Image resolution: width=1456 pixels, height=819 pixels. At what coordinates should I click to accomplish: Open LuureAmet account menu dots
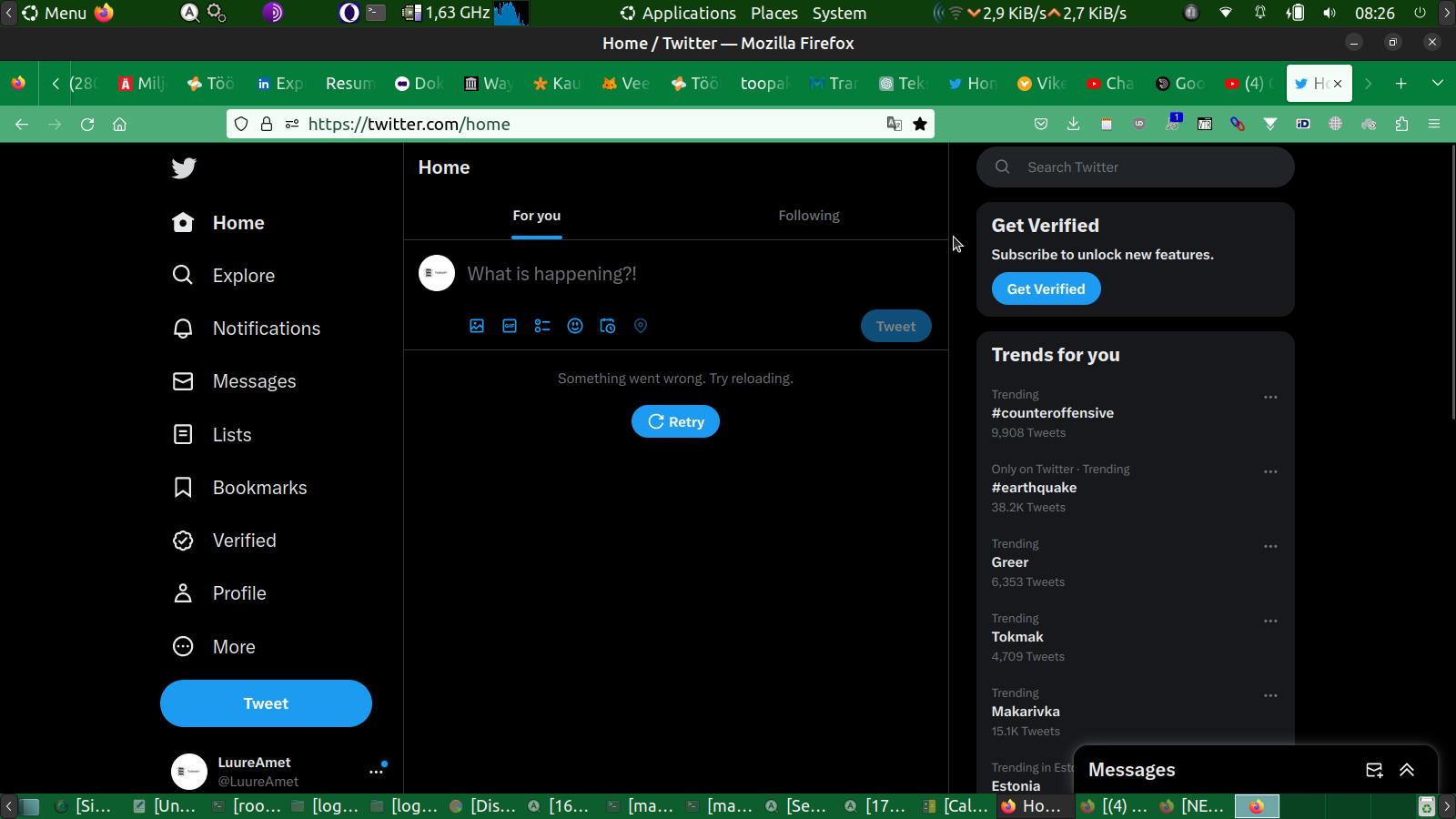(376, 772)
